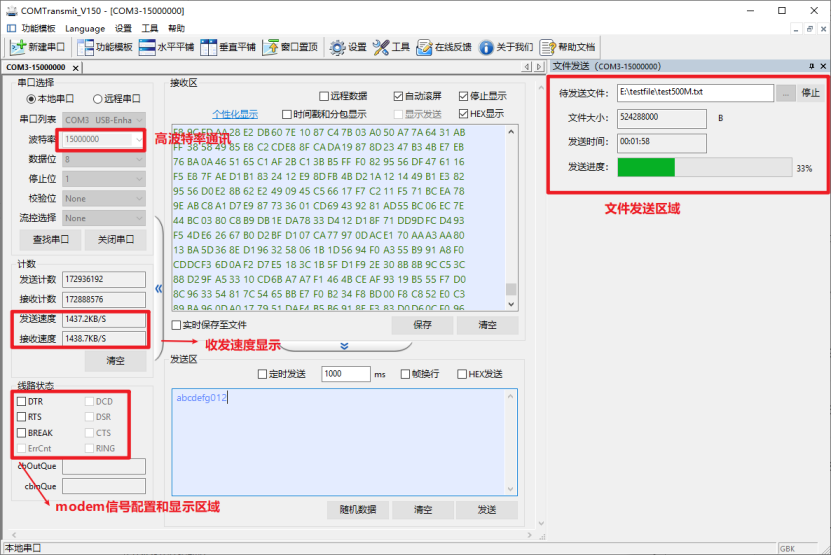
Task: Open the 功能模板 toolbar icon
Action: 85,47
